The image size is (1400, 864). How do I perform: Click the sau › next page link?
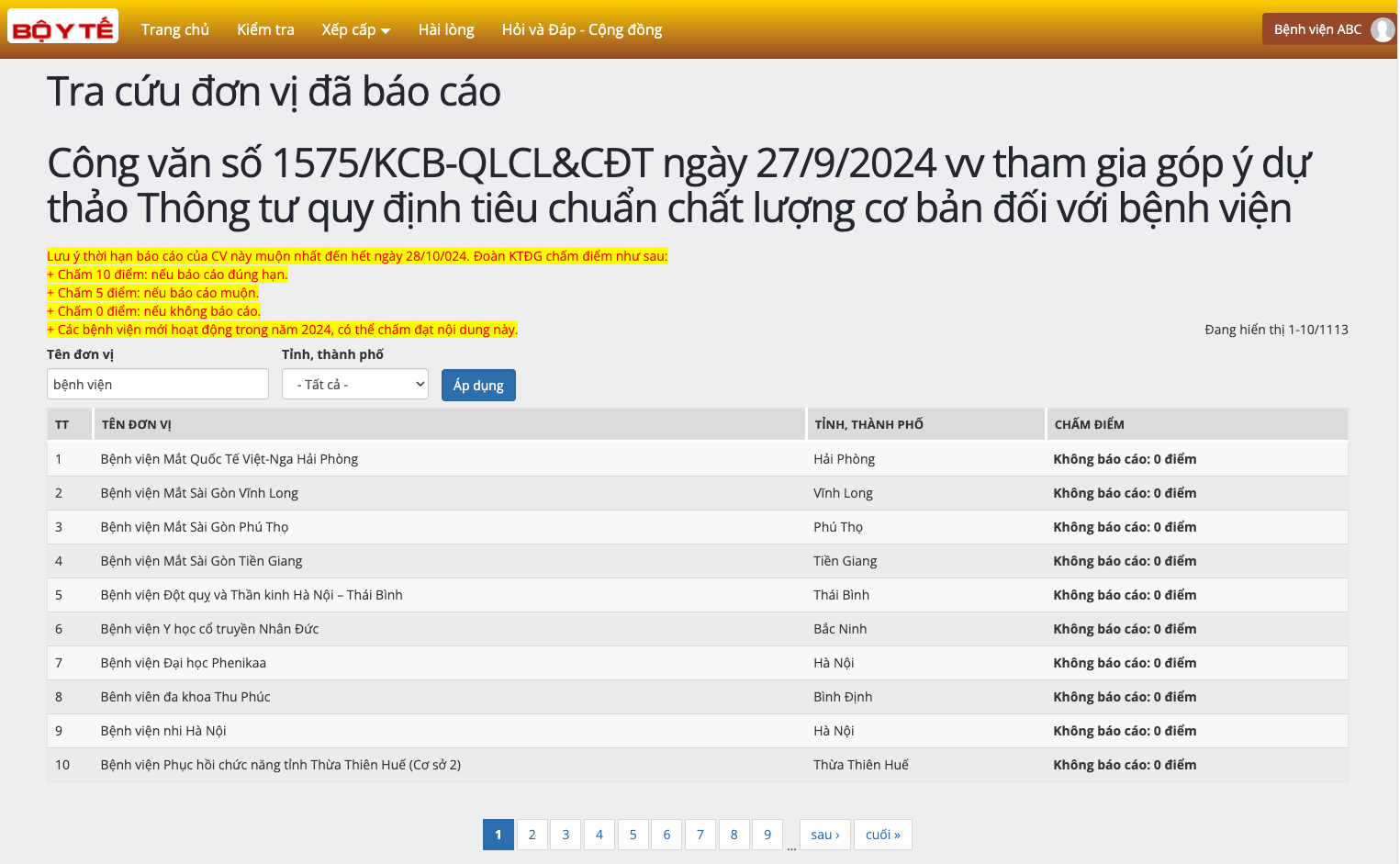[x=824, y=835]
